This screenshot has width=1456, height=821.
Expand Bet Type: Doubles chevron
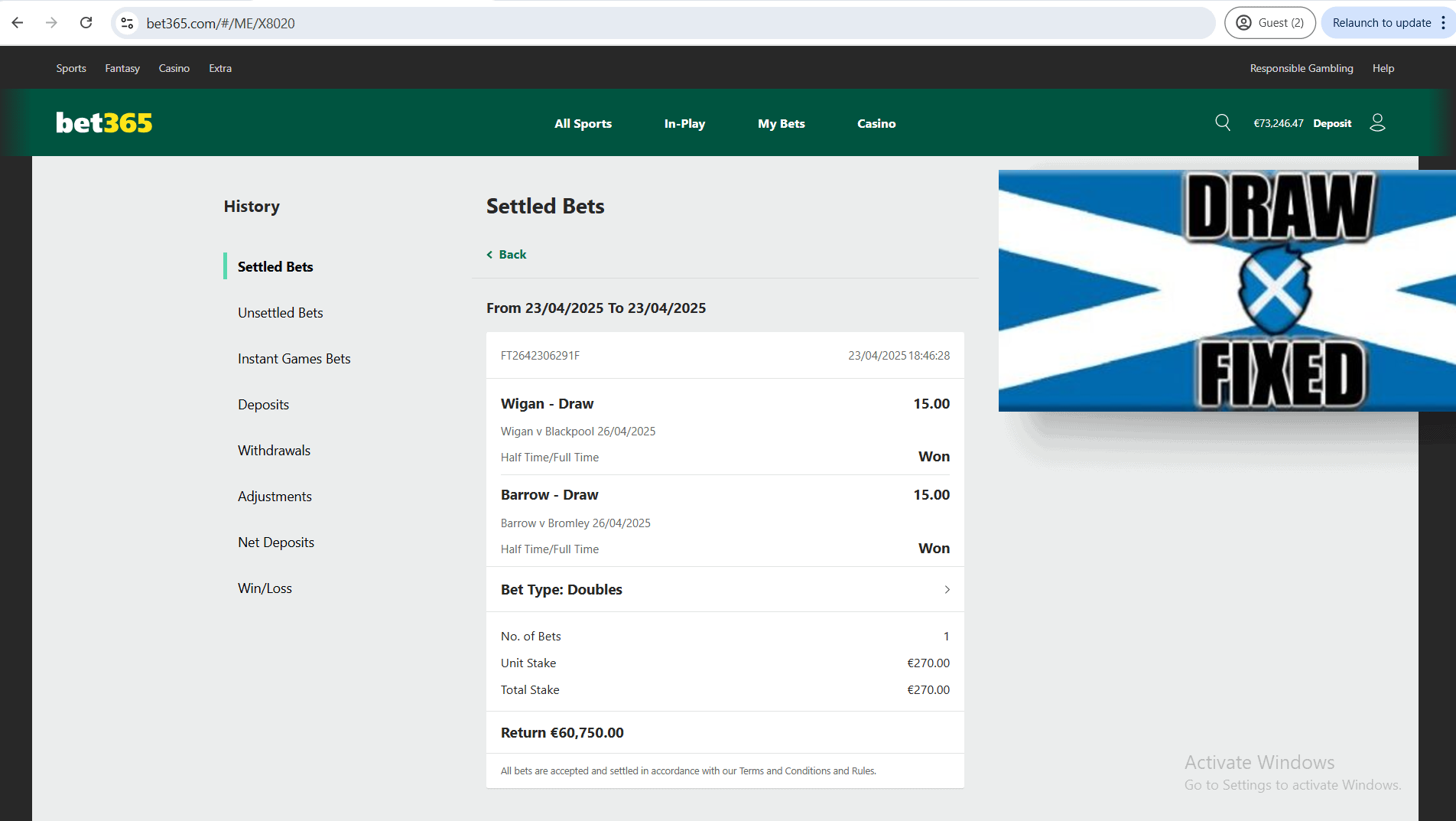tap(947, 589)
